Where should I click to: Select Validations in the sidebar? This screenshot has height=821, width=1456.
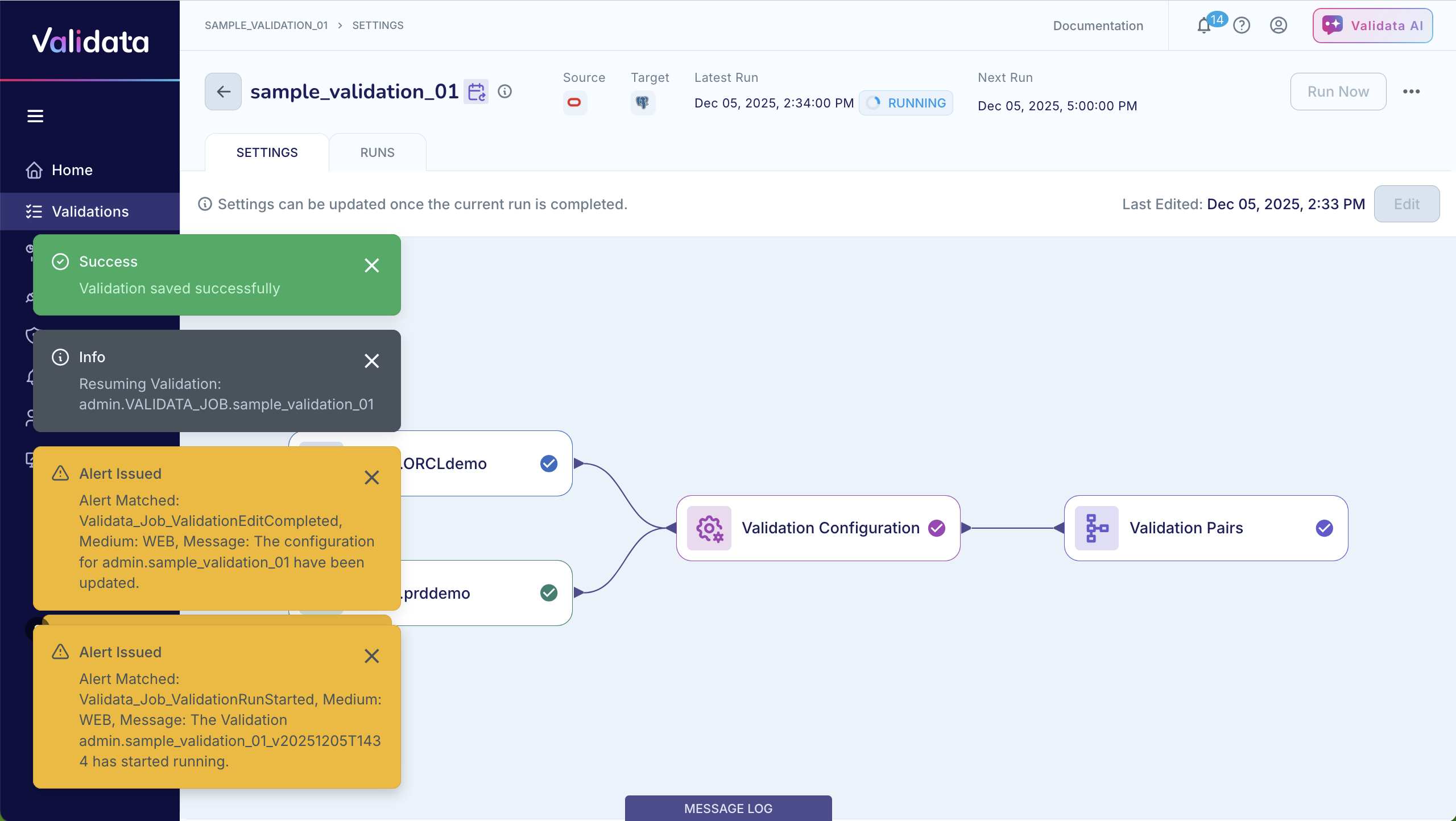point(90,212)
